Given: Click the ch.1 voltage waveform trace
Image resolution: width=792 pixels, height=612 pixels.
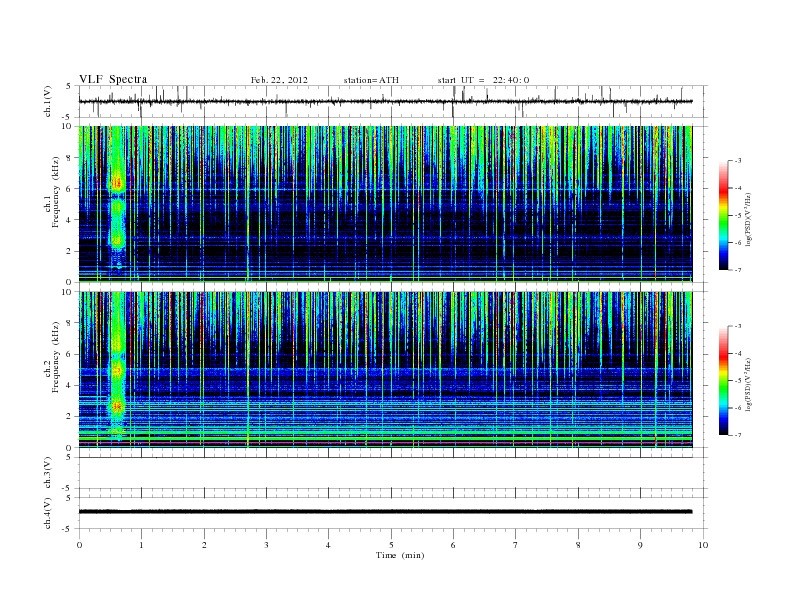Looking at the screenshot, I should [385, 101].
